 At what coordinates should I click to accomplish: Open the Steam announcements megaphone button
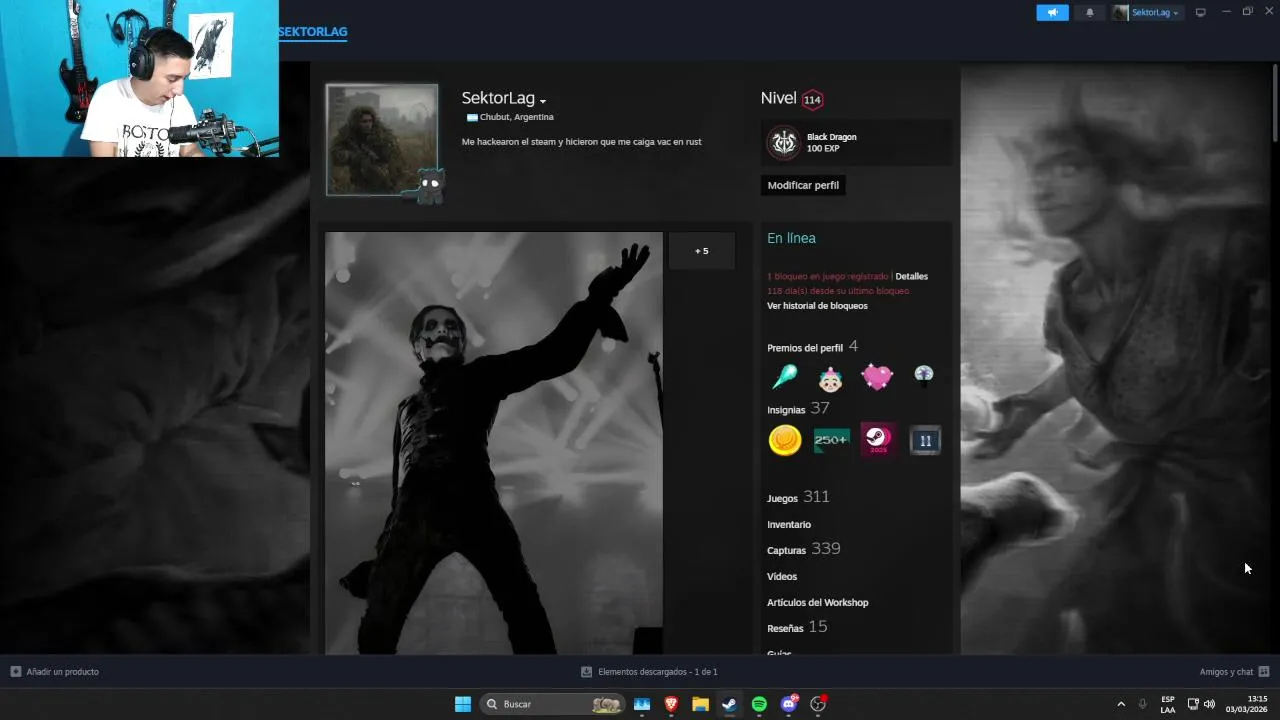point(1052,12)
